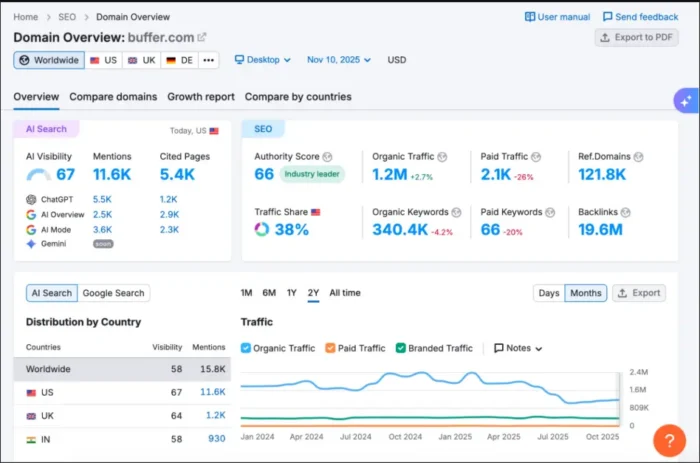Screen dimensions: 700x463
Task: Click the purple AI sparkle assistant icon
Action: coord(685,100)
